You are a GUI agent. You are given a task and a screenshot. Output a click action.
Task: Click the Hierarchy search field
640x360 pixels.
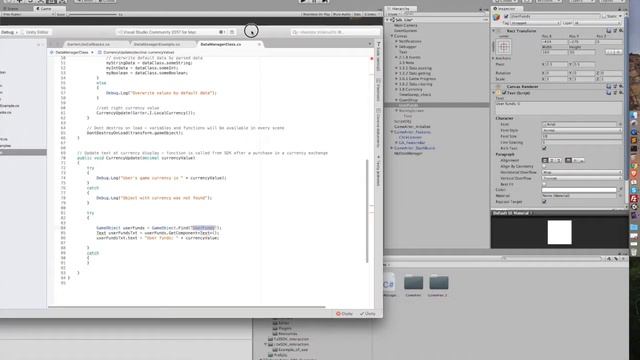(x=443, y=14)
